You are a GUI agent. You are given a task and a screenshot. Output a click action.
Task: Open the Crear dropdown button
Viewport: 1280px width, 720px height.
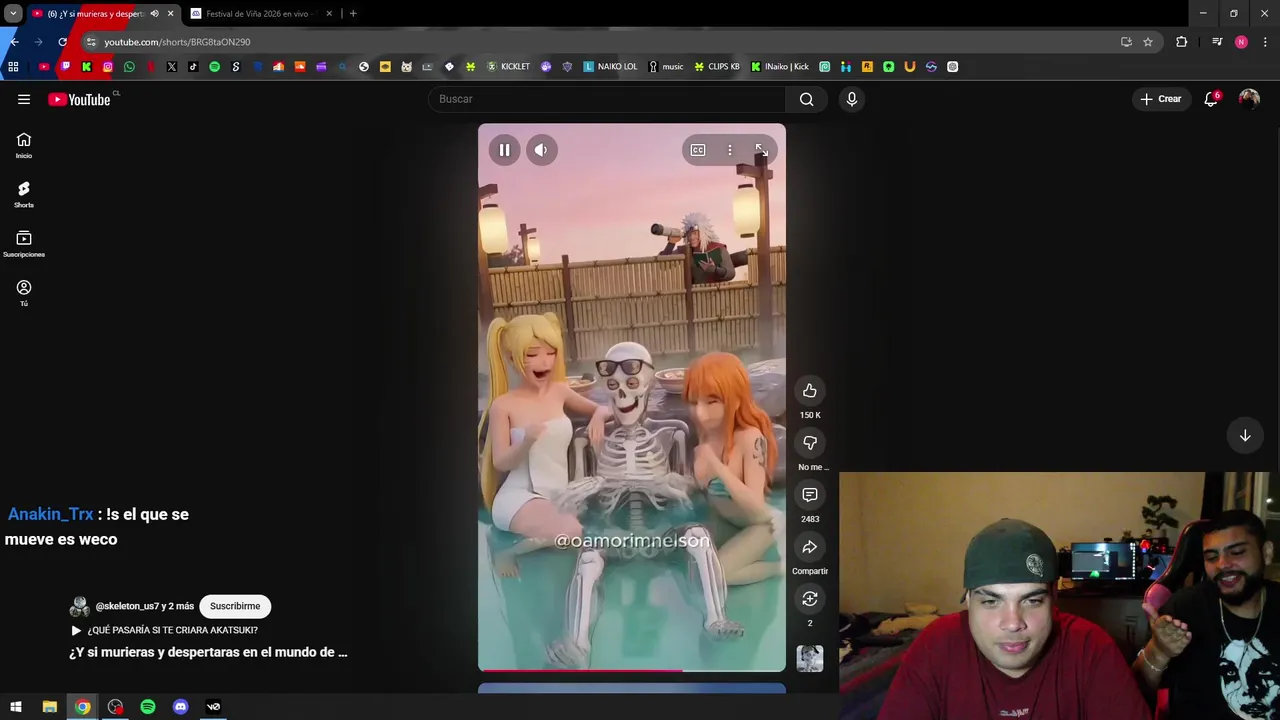tap(1161, 99)
